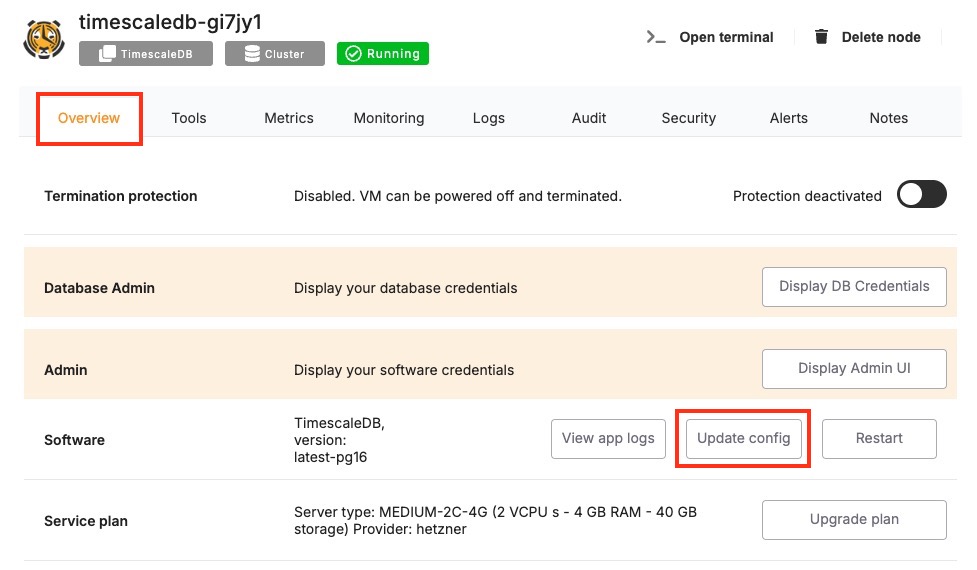This screenshot has height=570, width=977.
Task: Open the Logs tab
Action: click(489, 118)
